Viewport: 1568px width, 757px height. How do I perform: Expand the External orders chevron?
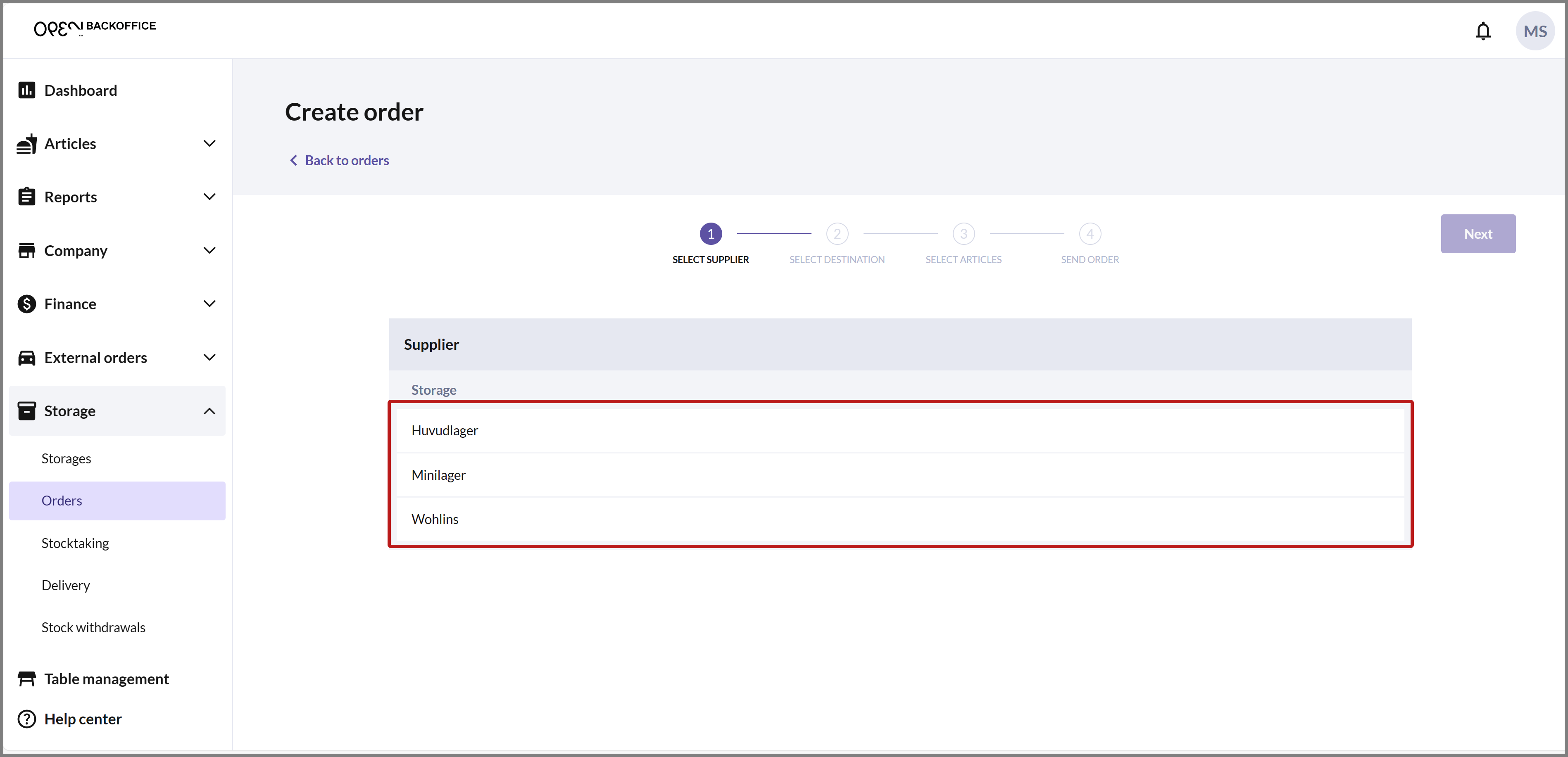click(209, 357)
